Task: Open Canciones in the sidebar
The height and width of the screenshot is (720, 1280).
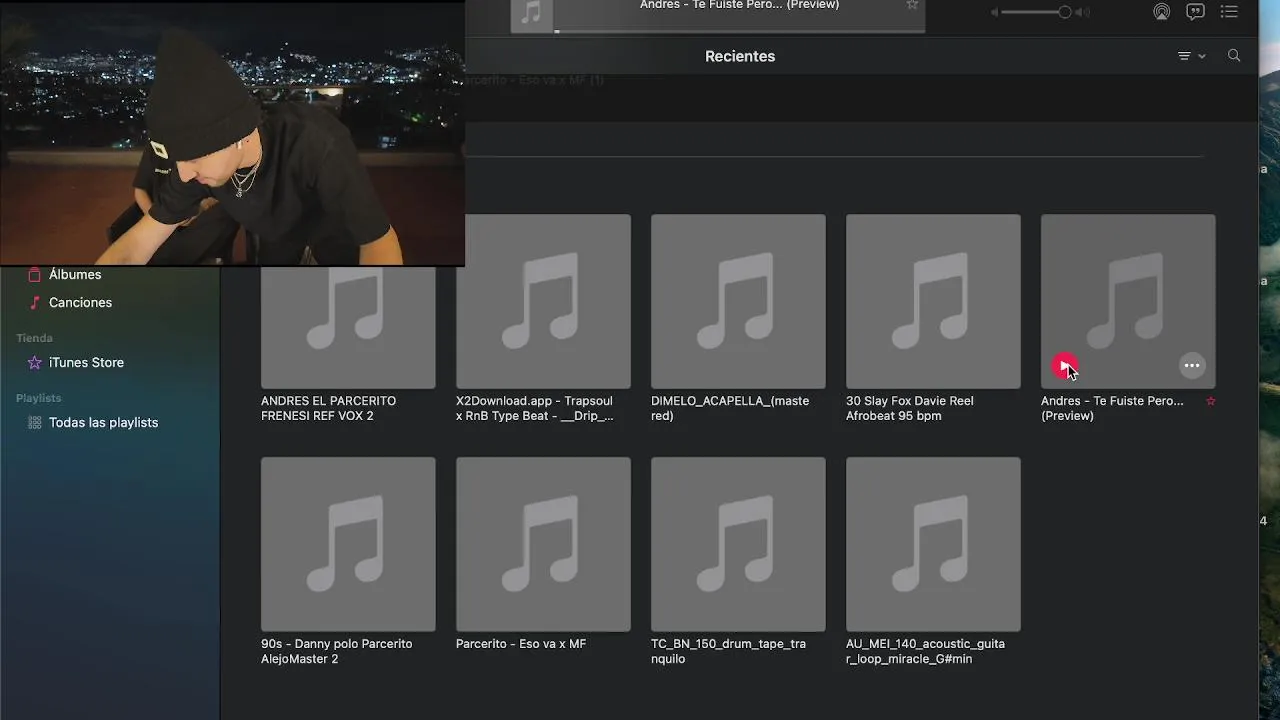Action: coord(80,302)
